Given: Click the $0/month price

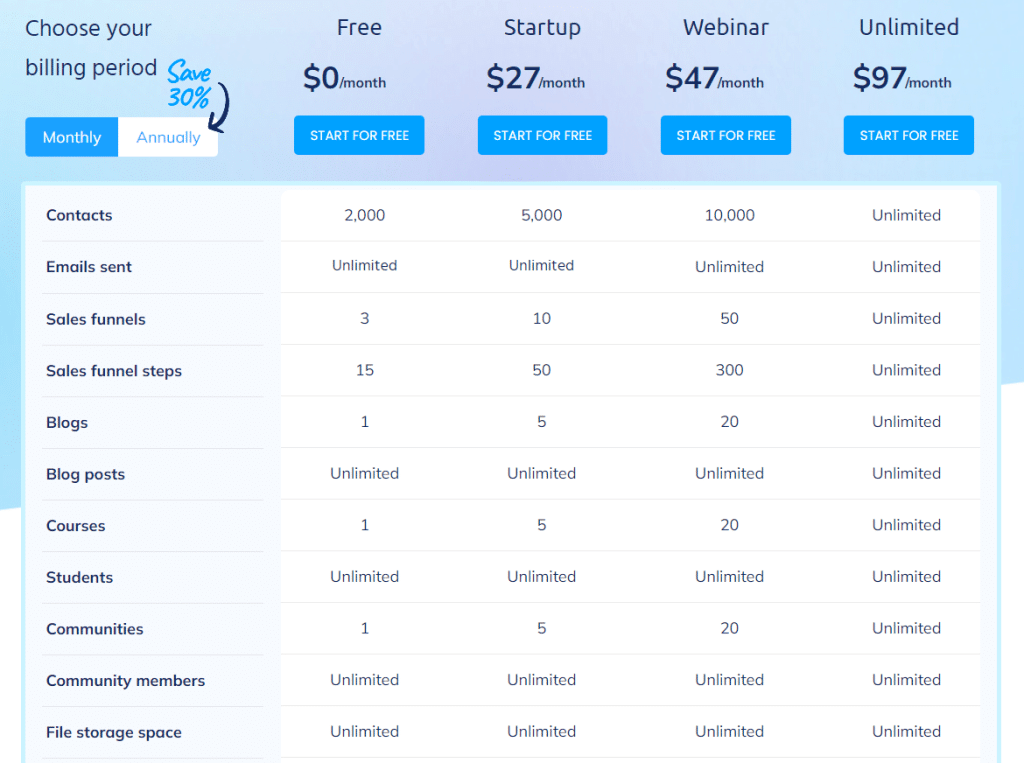Looking at the screenshot, I should click(x=344, y=78).
